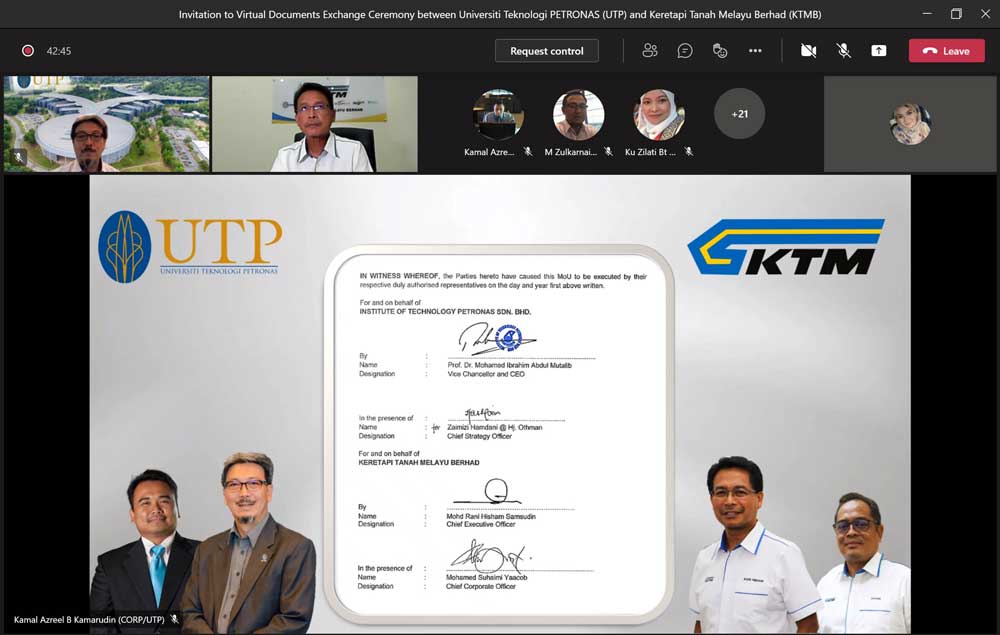This screenshot has width=1000, height=635.
Task: Click the Request control button
Action: pos(547,51)
